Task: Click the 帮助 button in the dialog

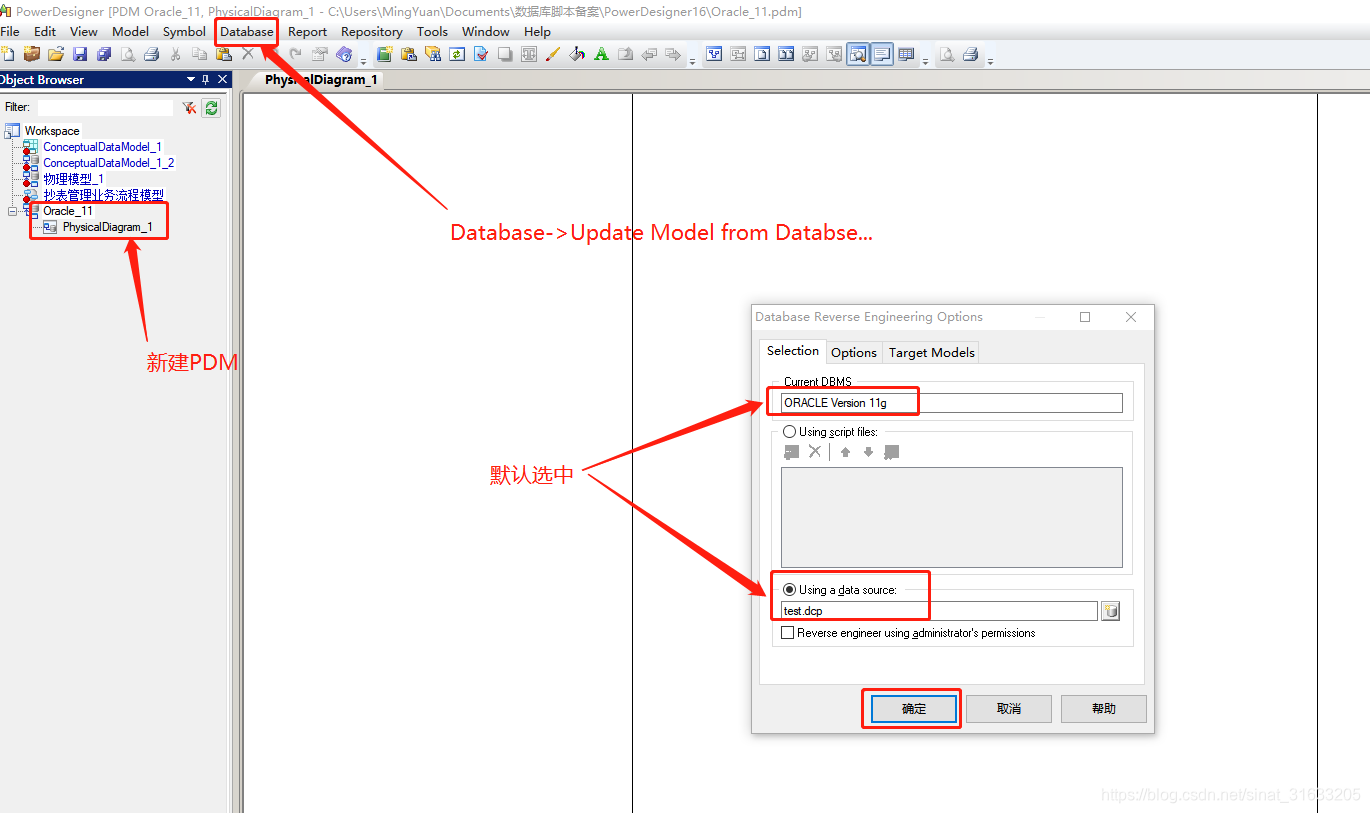Action: [1104, 709]
